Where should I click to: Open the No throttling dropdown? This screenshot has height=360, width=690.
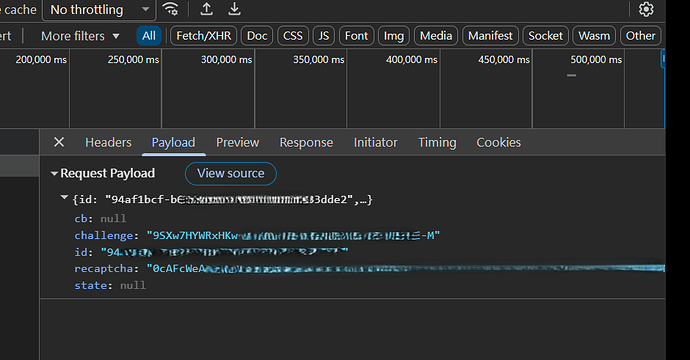[x=99, y=10]
